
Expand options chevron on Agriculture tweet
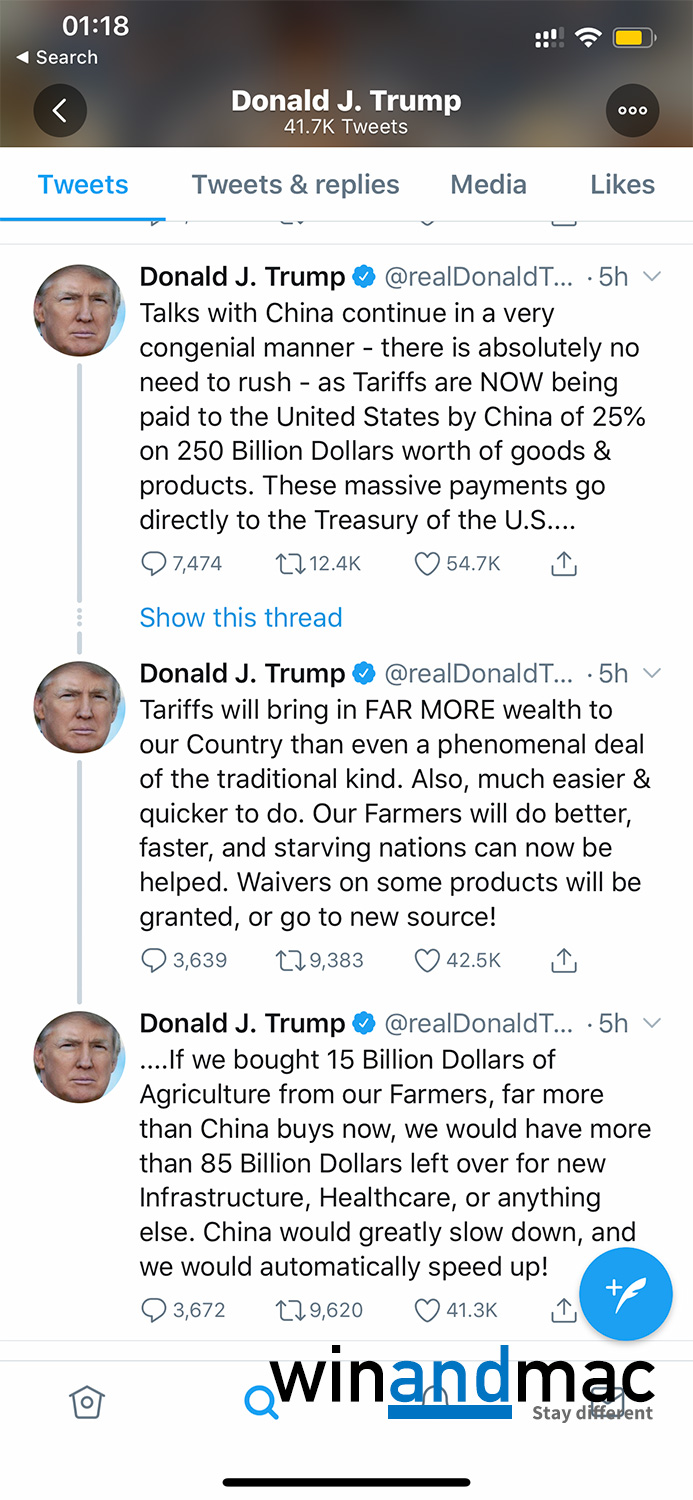652,1023
